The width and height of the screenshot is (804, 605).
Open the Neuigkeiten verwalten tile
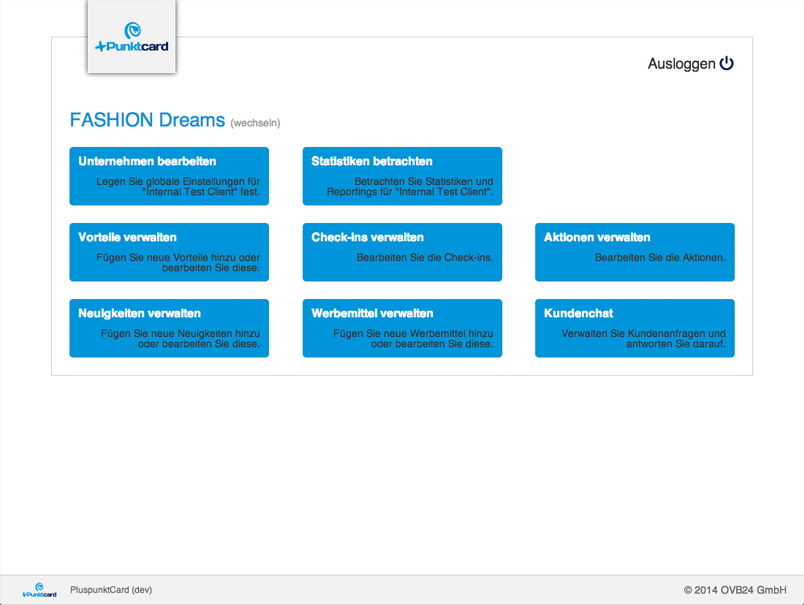[x=169, y=328]
